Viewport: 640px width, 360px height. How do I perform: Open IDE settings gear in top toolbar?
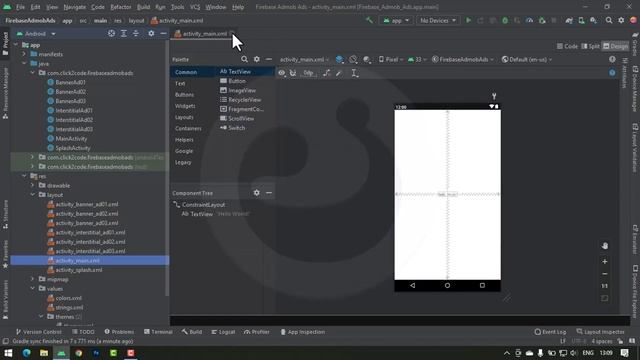621,20
